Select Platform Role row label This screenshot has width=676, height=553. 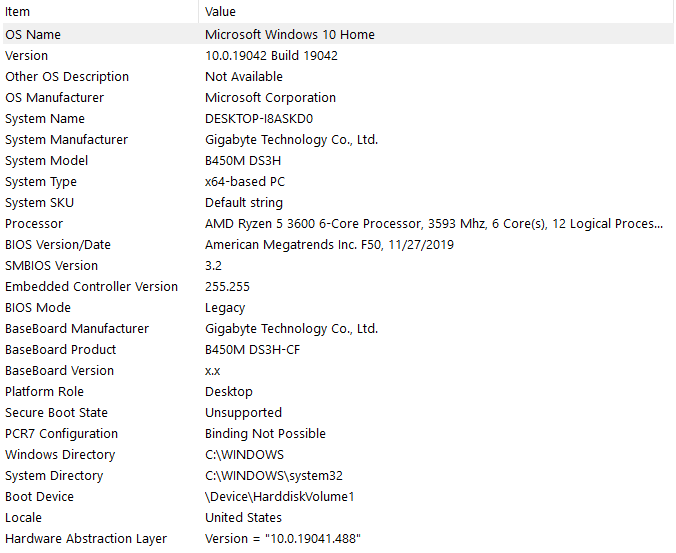click(44, 392)
